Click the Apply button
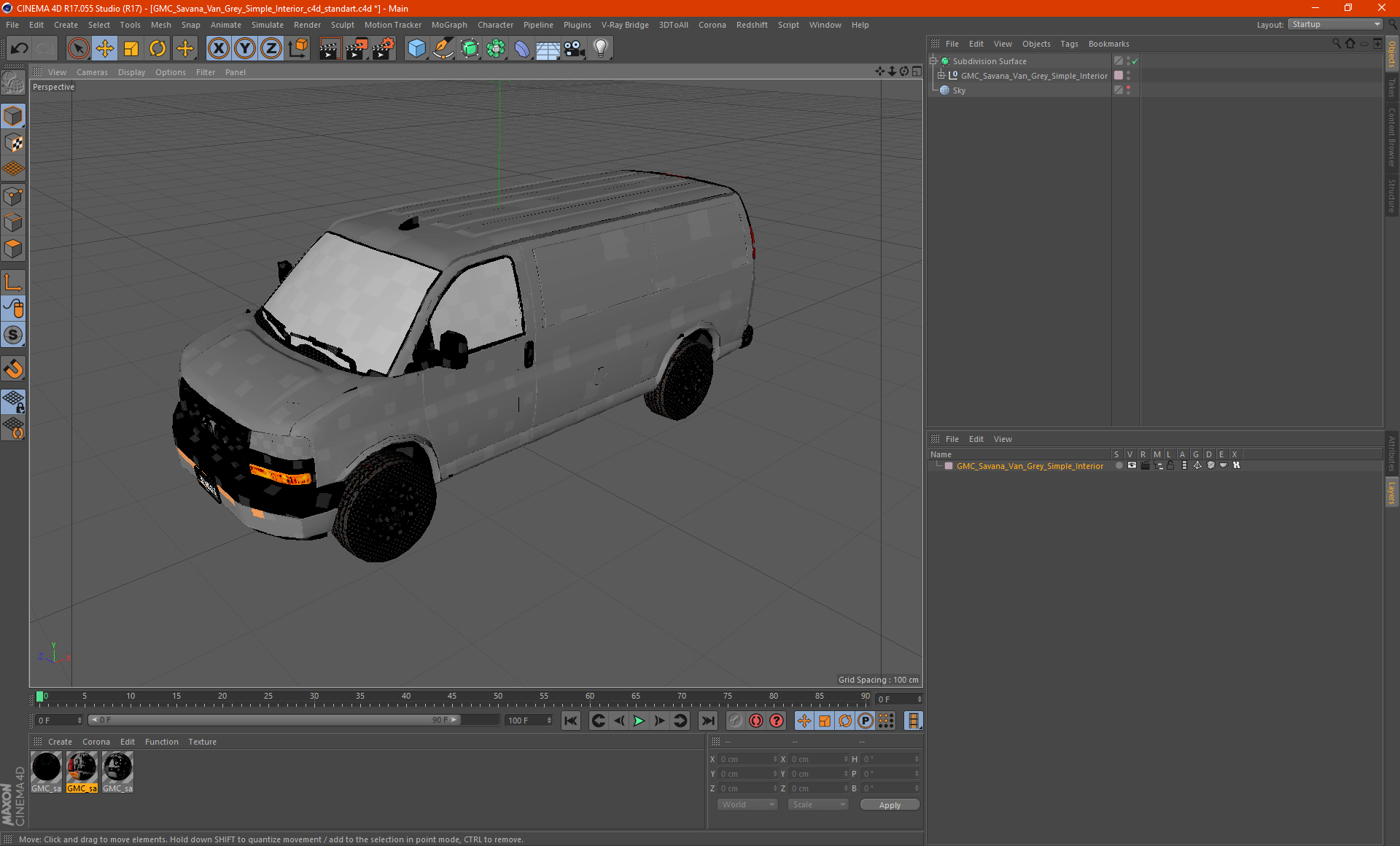This screenshot has height=846, width=1400. [x=890, y=804]
